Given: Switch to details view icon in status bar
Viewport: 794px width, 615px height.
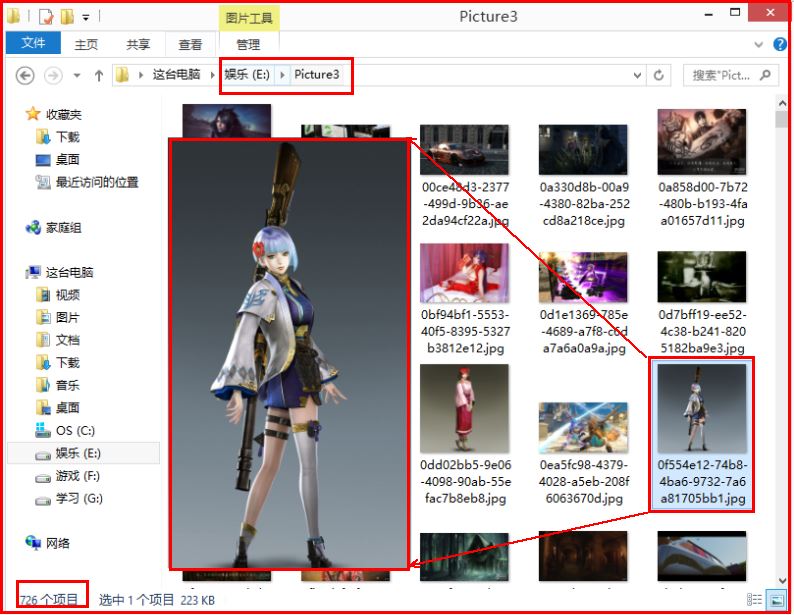Looking at the screenshot, I should [754, 600].
